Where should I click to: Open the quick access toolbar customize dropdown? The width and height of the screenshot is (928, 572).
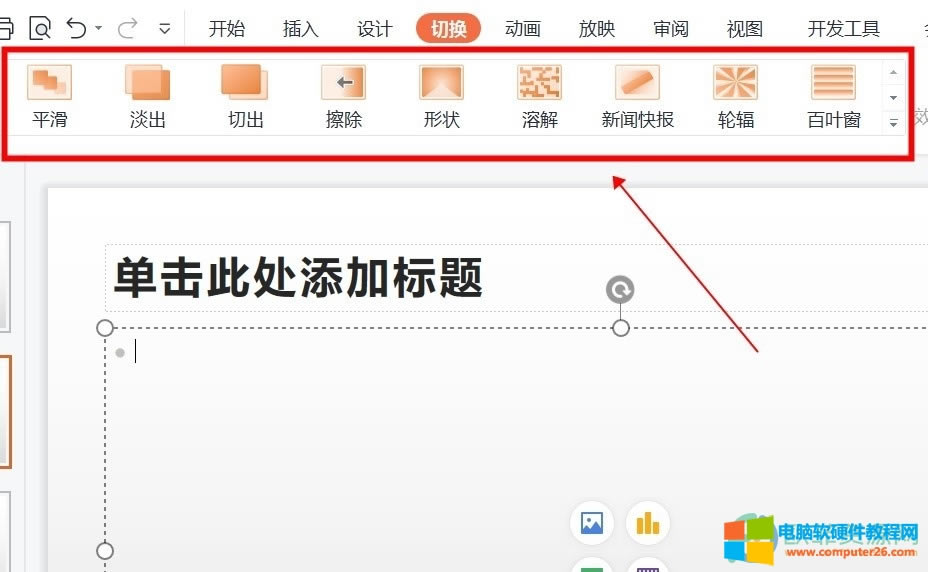[x=165, y=29]
